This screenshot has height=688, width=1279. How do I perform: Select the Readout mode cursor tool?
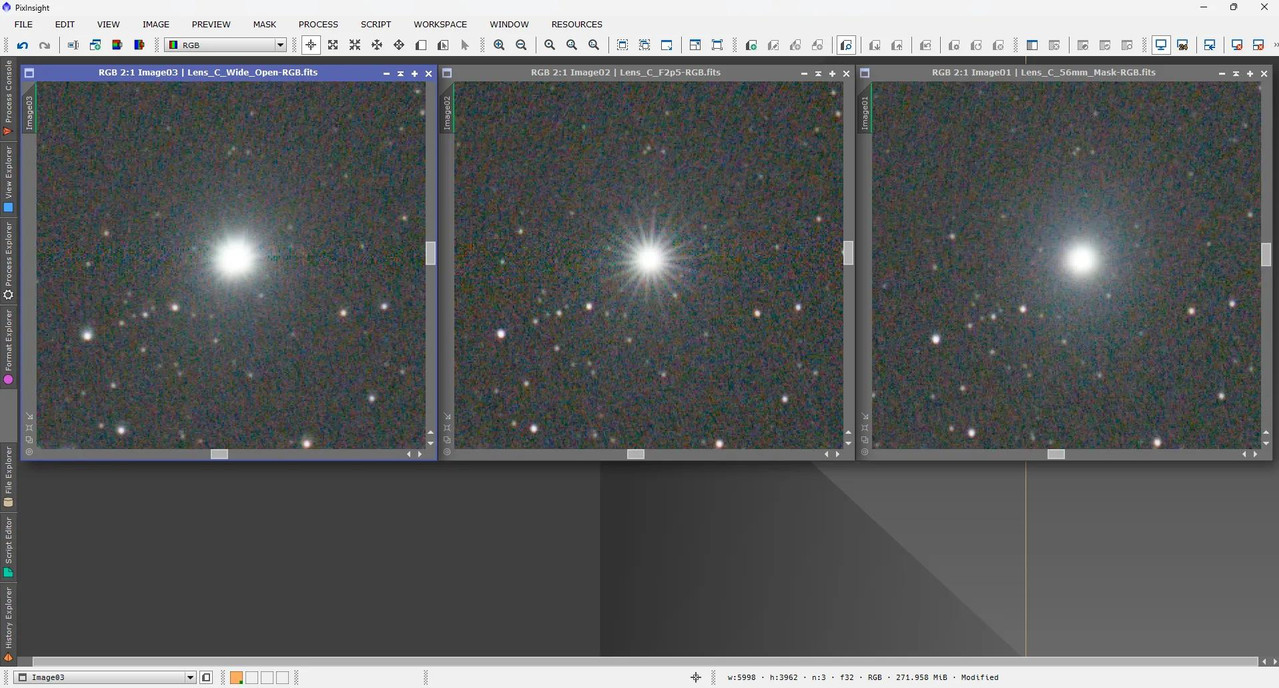tap(311, 45)
